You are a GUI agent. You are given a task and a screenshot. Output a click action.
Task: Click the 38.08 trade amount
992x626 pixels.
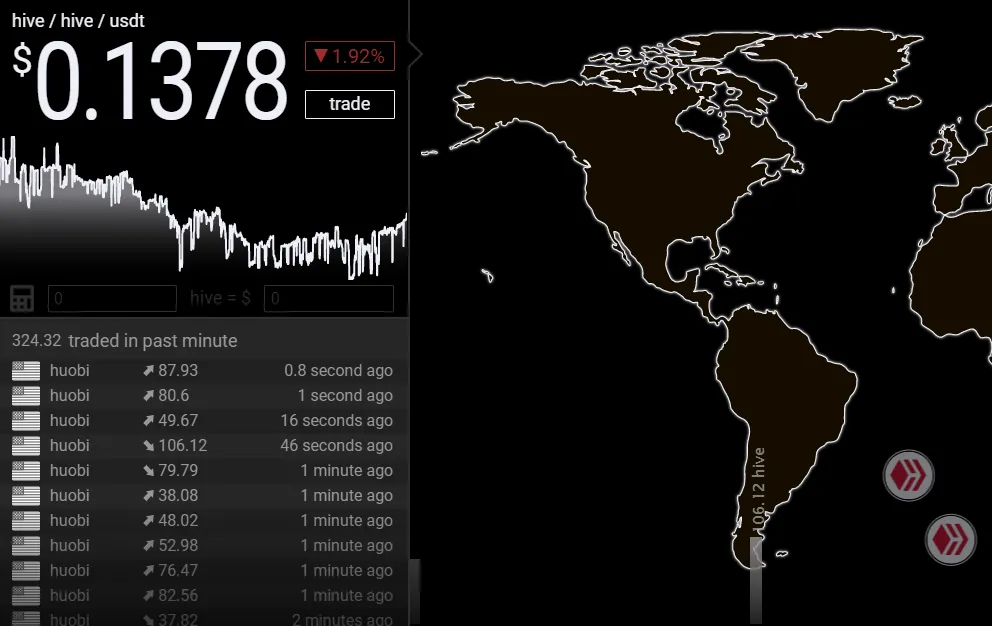[x=178, y=496]
